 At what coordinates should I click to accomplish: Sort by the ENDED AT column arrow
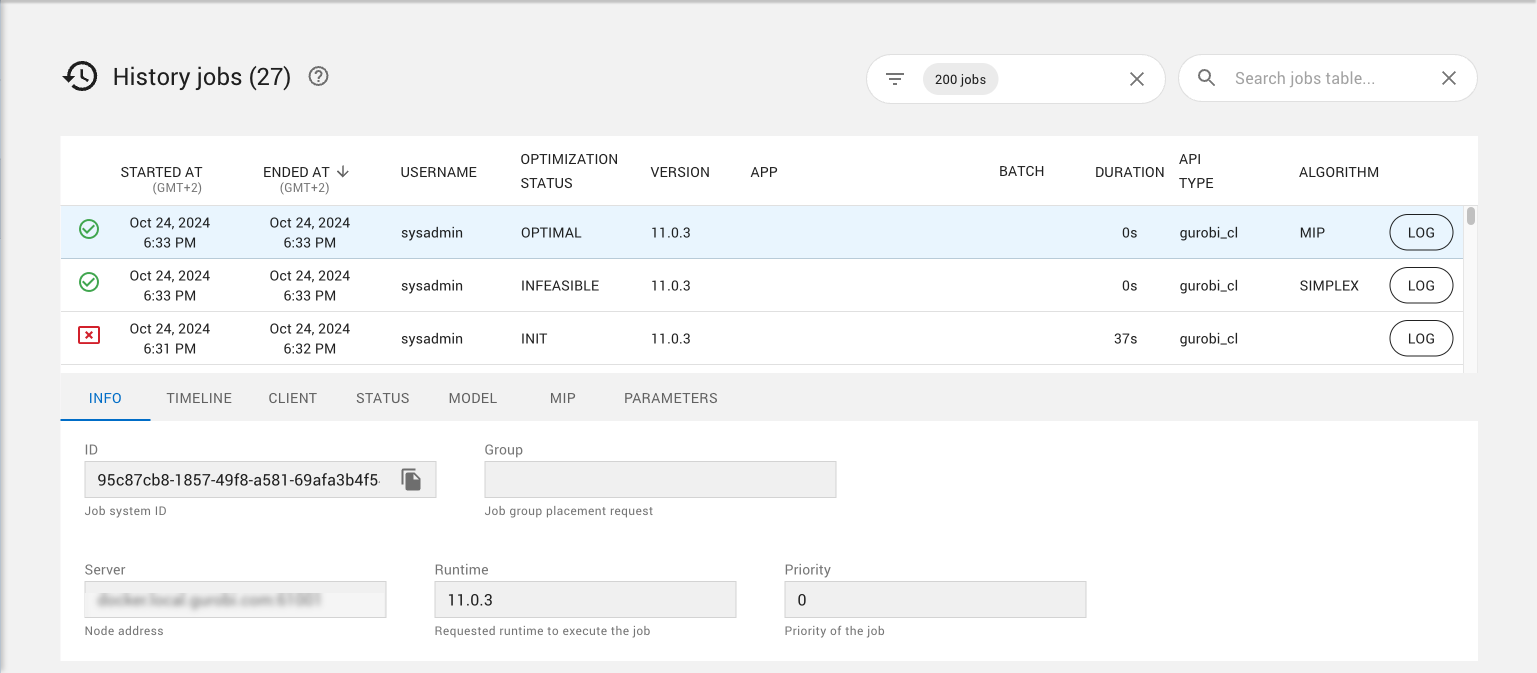pos(343,171)
